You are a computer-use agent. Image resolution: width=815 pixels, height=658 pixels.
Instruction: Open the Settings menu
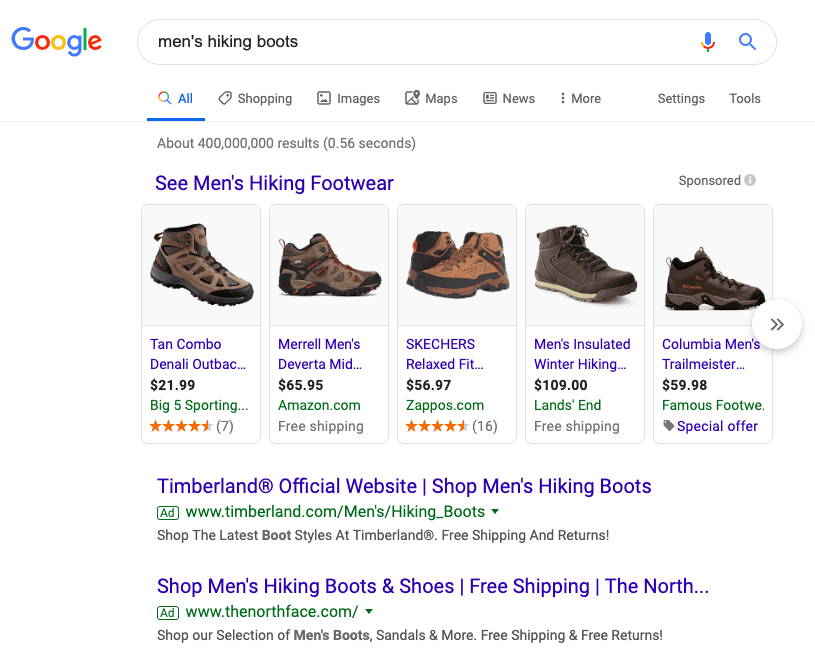(681, 98)
